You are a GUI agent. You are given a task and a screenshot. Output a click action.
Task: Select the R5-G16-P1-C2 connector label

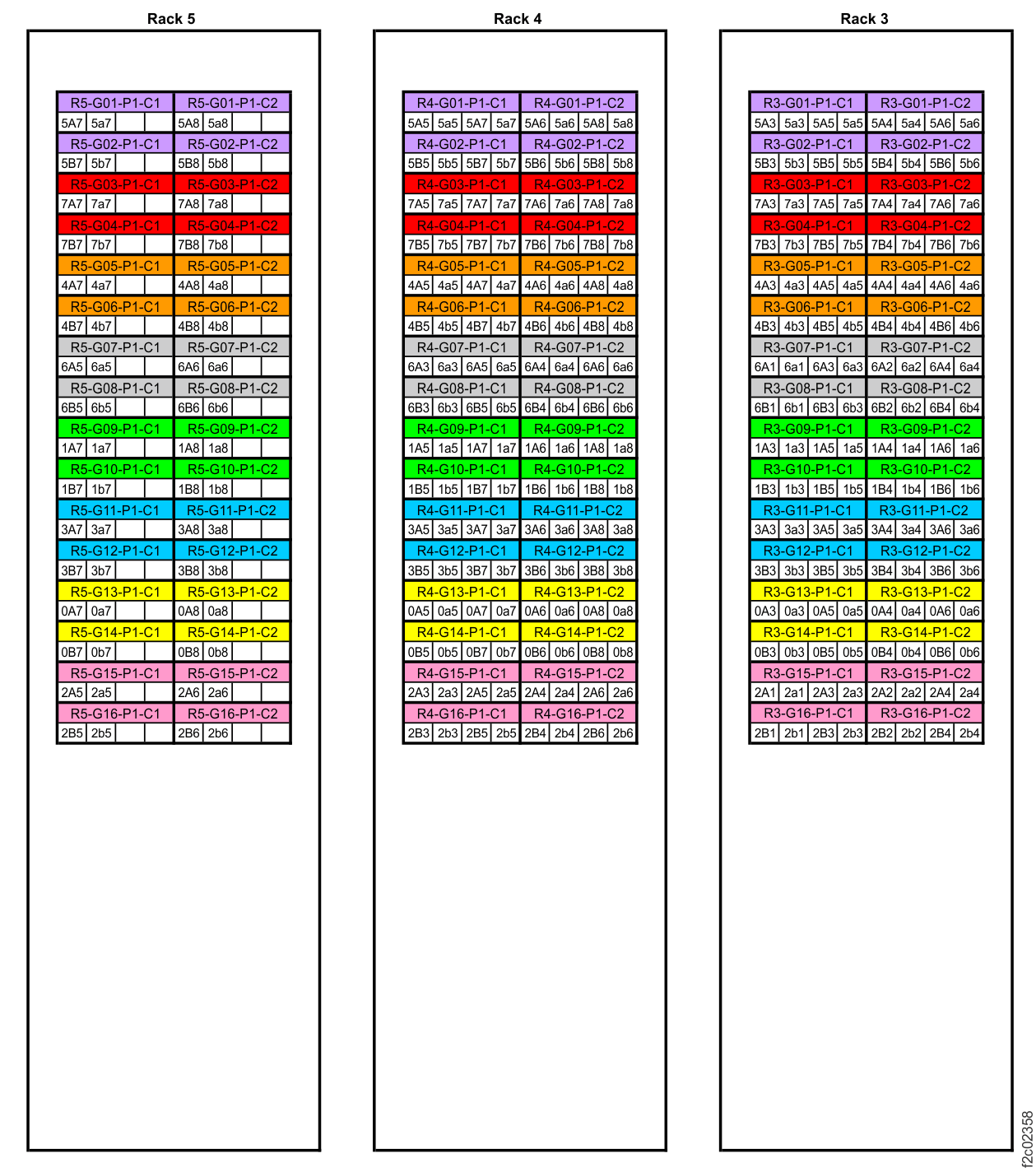coord(233,713)
